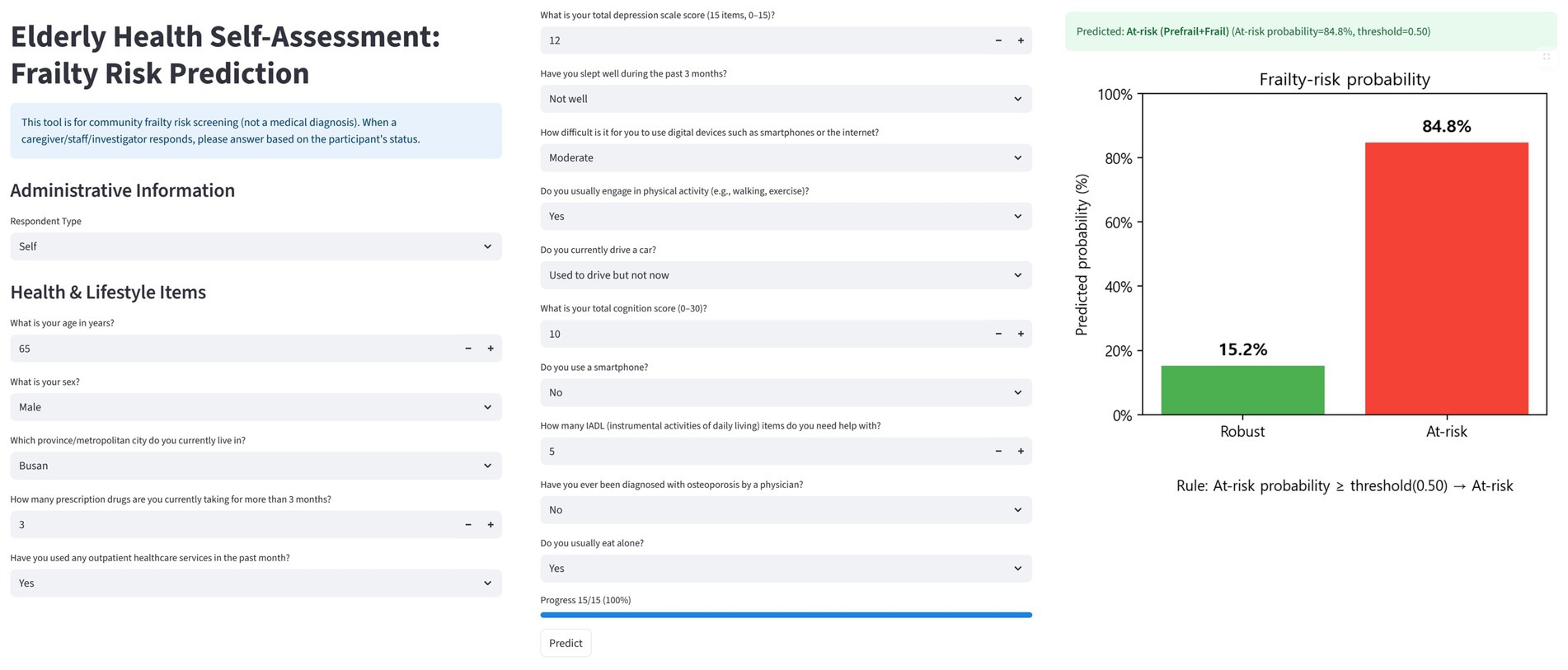The width and height of the screenshot is (1568, 670).
Task: Decrease cognition score with minus icon
Action: 998,334
